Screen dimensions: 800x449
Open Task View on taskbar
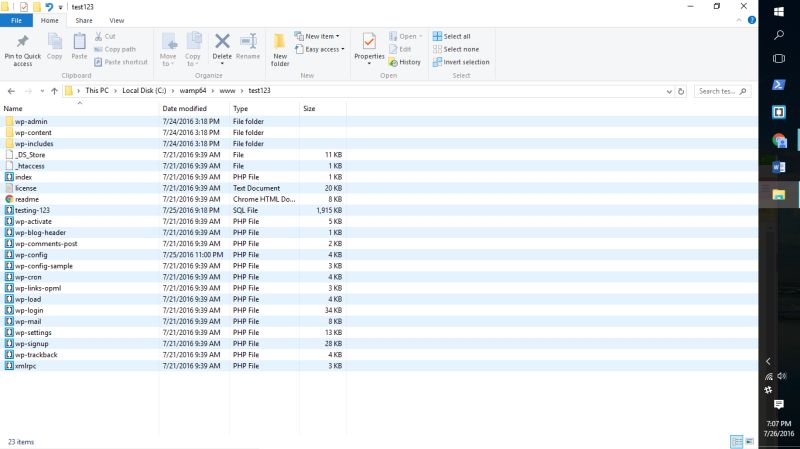[779, 59]
